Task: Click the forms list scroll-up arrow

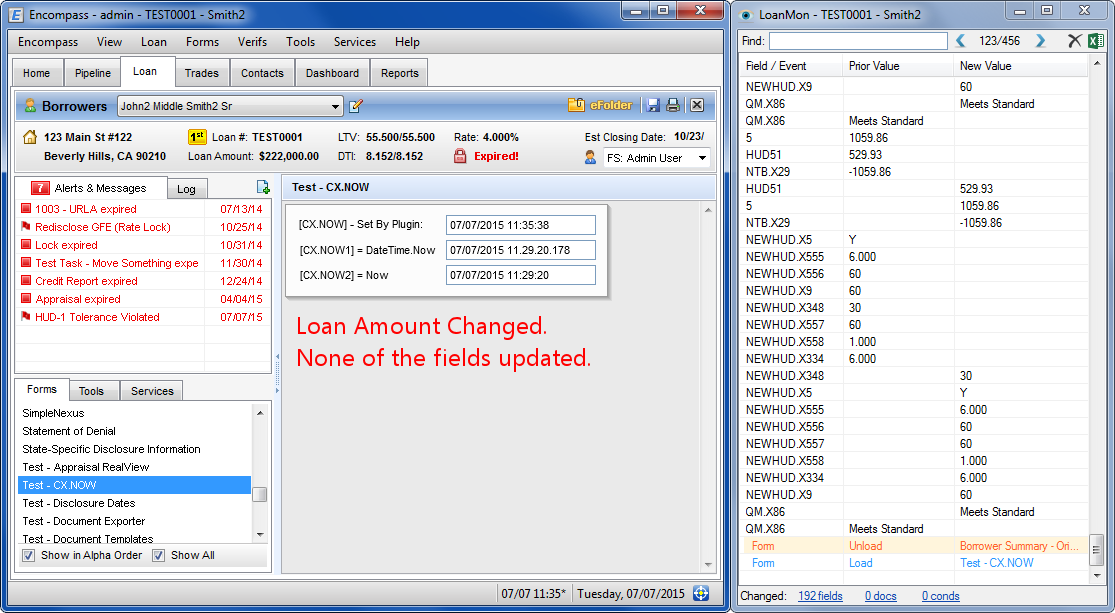Action: [x=260, y=412]
